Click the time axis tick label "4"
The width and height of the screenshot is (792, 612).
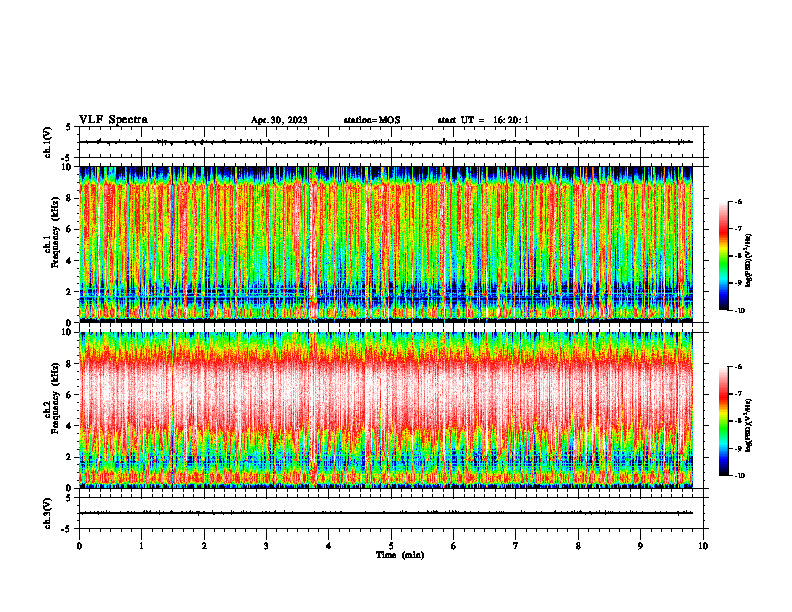[x=329, y=546]
